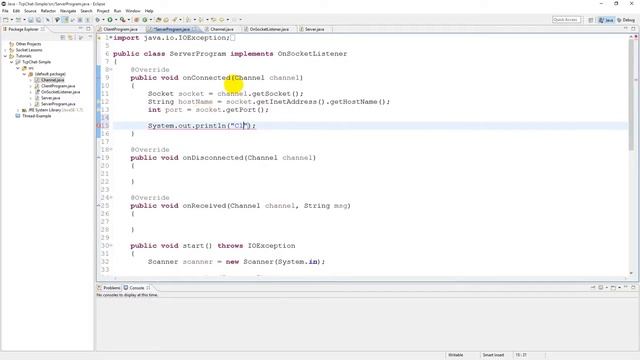
Task: Switch to the OnSocketListener.java editor tab
Action: [x=266, y=29]
